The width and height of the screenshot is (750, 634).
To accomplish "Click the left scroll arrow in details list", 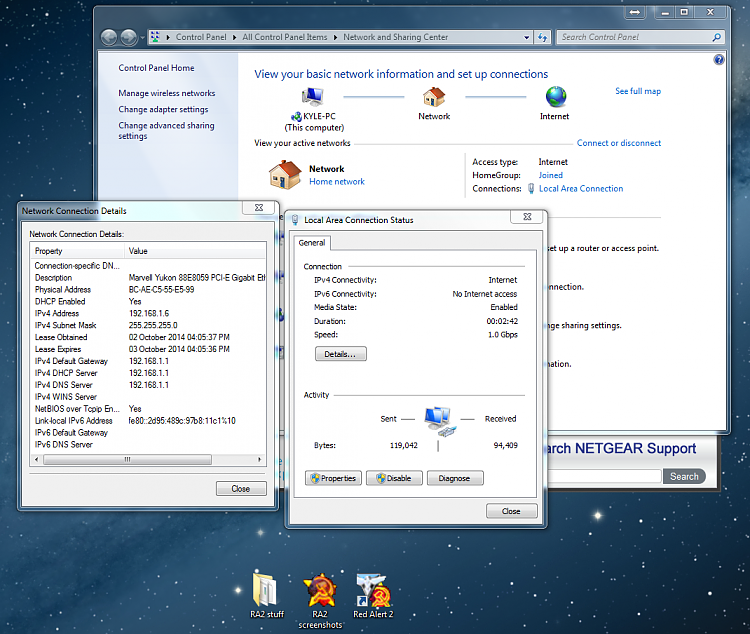I will (x=36, y=459).
